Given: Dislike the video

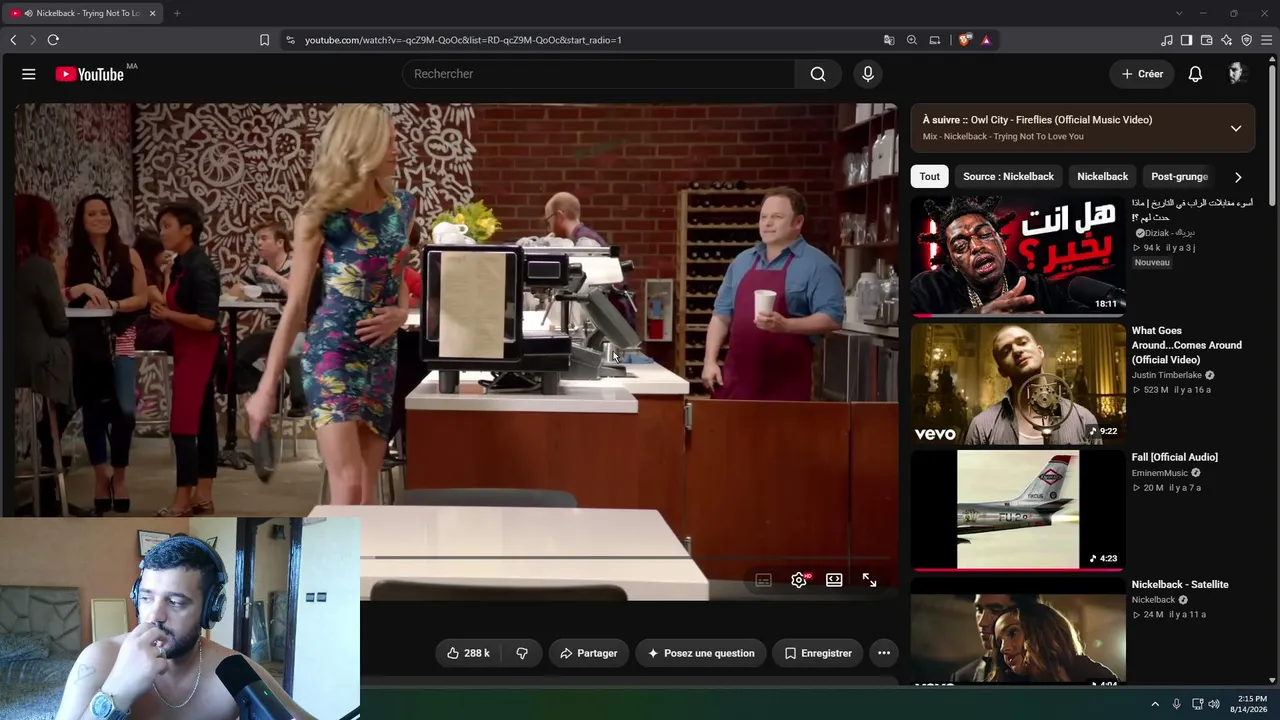Looking at the screenshot, I should point(522,653).
